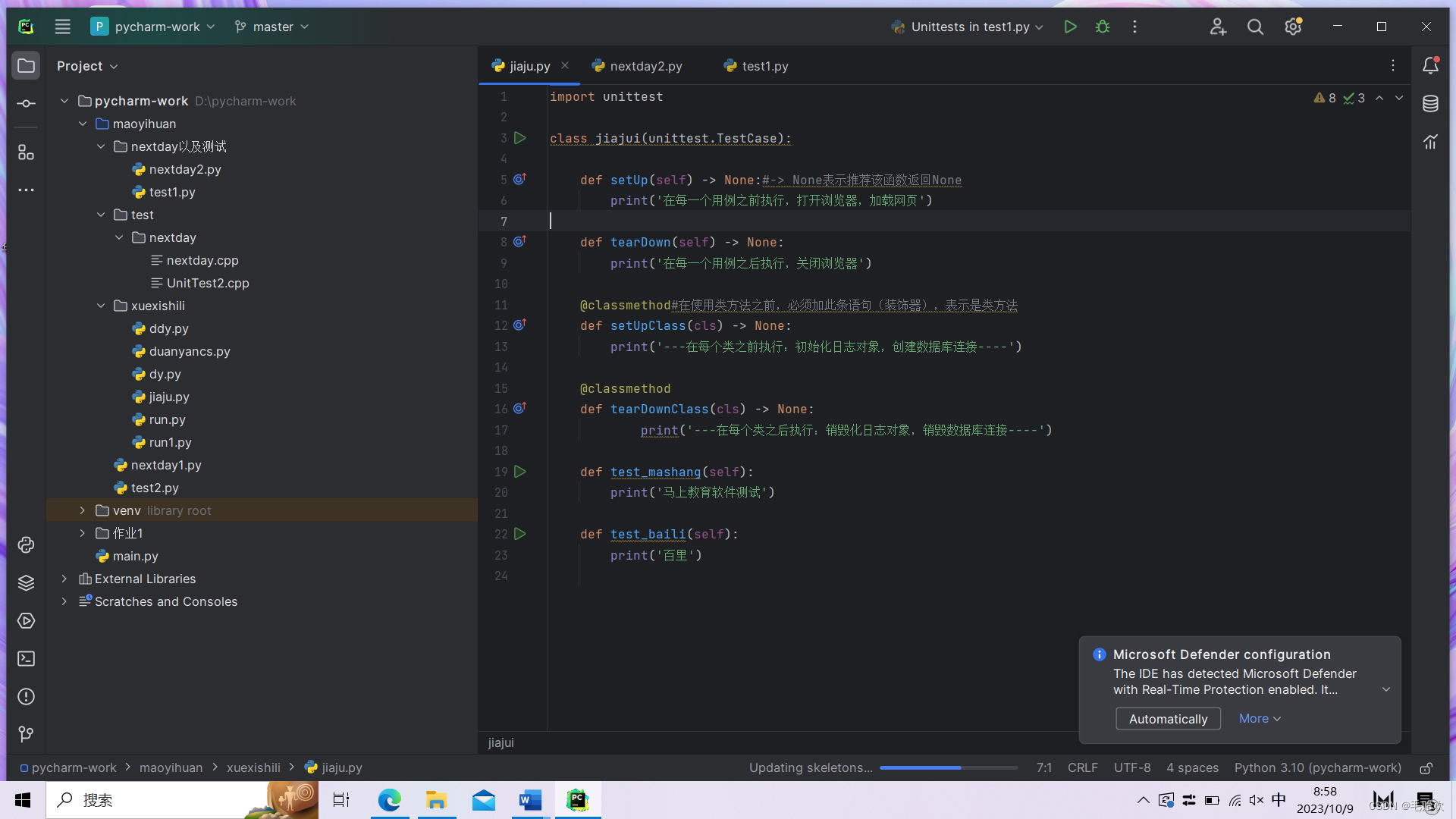The height and width of the screenshot is (819, 1456).
Task: Open the Terminal tool window
Action: pos(26,658)
